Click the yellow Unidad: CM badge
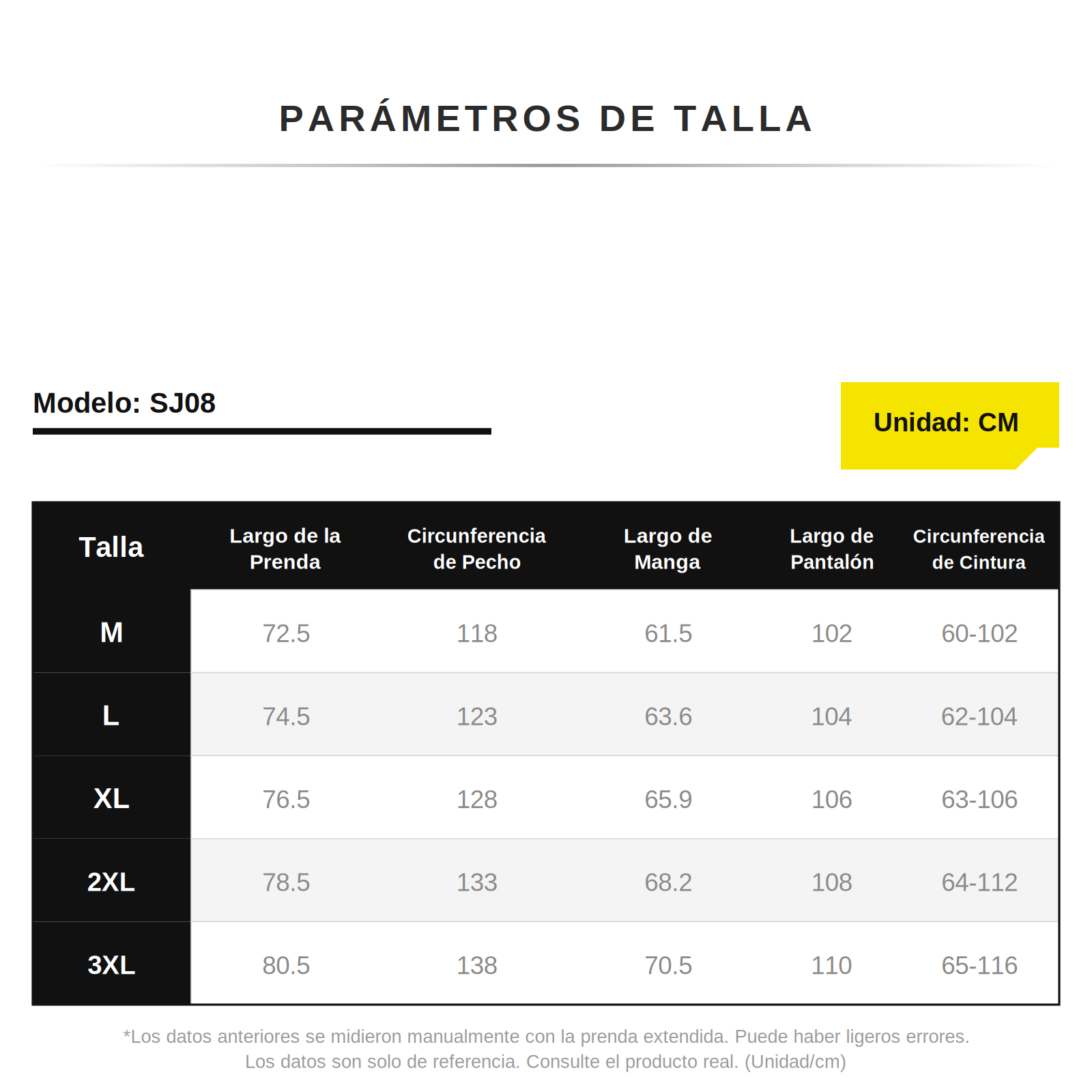1092x1092 pixels. (949, 425)
